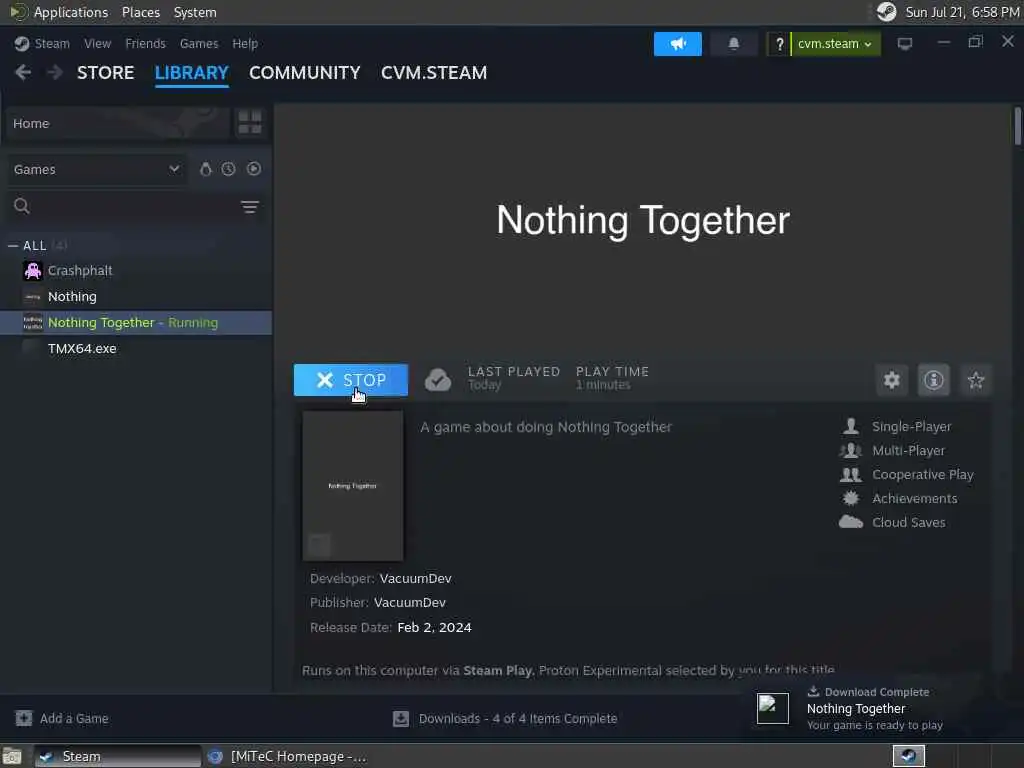Open the View menu
The image size is (1024, 768).
pos(97,44)
